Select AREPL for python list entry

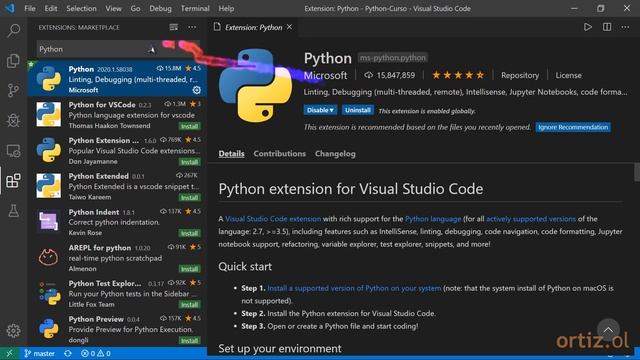pyautogui.click(x=118, y=258)
